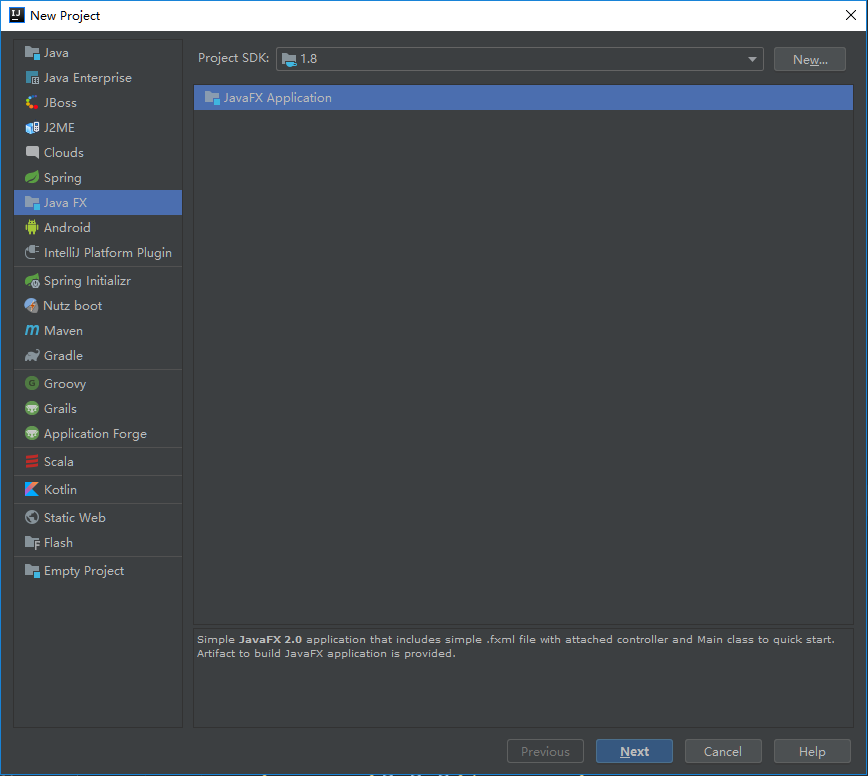Open Help for New Project
The width and height of the screenshot is (868, 776).
pyautogui.click(x=812, y=751)
